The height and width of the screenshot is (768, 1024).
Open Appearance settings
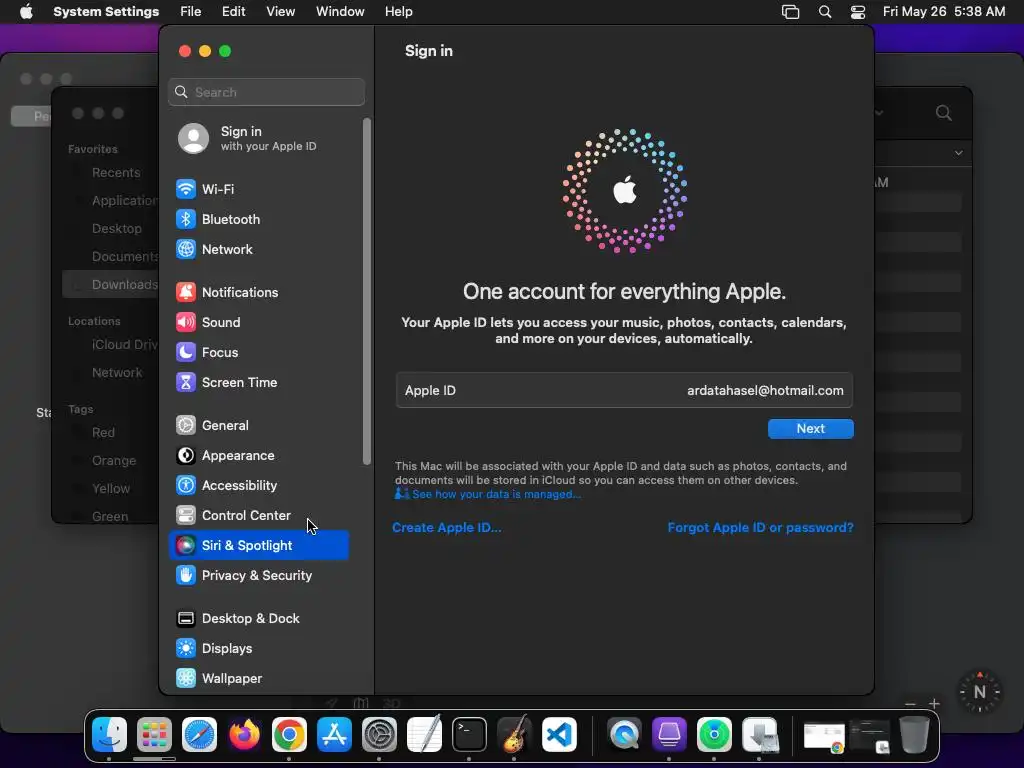coord(259,456)
